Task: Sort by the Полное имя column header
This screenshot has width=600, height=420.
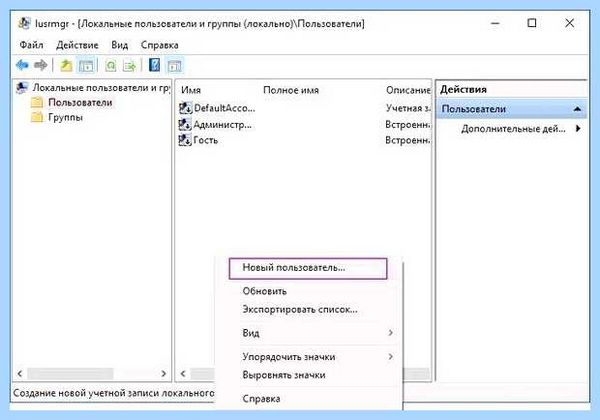Action: pyautogui.click(x=291, y=90)
